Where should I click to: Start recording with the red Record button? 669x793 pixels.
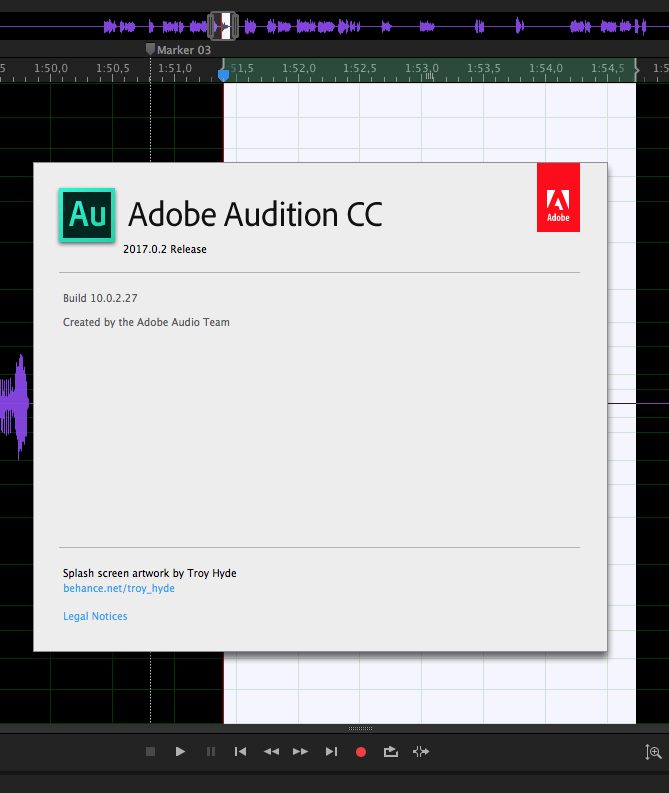click(361, 751)
